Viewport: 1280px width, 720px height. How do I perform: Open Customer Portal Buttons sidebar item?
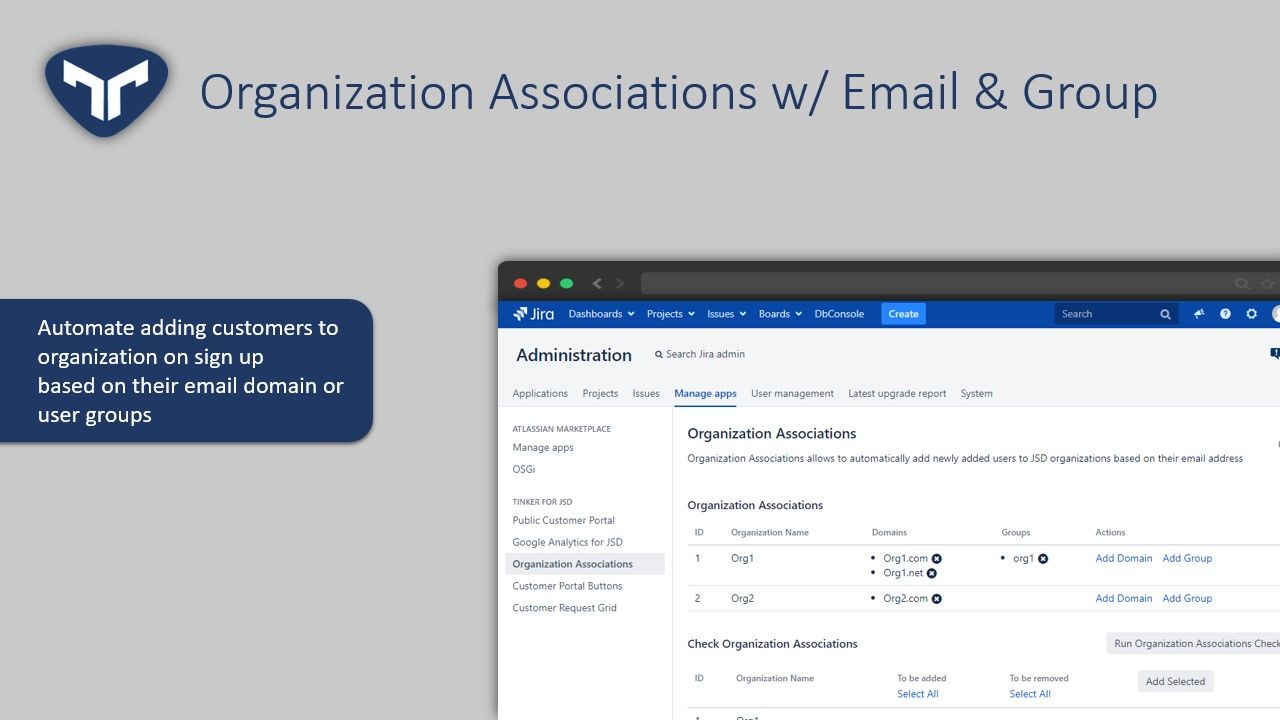click(567, 586)
